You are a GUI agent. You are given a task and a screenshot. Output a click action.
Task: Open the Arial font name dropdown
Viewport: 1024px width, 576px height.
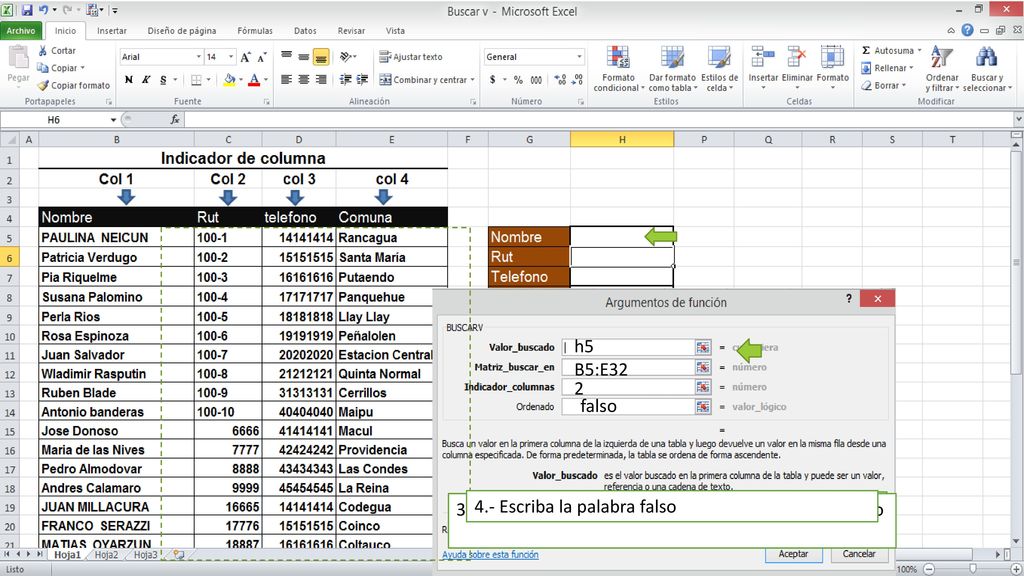pos(199,57)
